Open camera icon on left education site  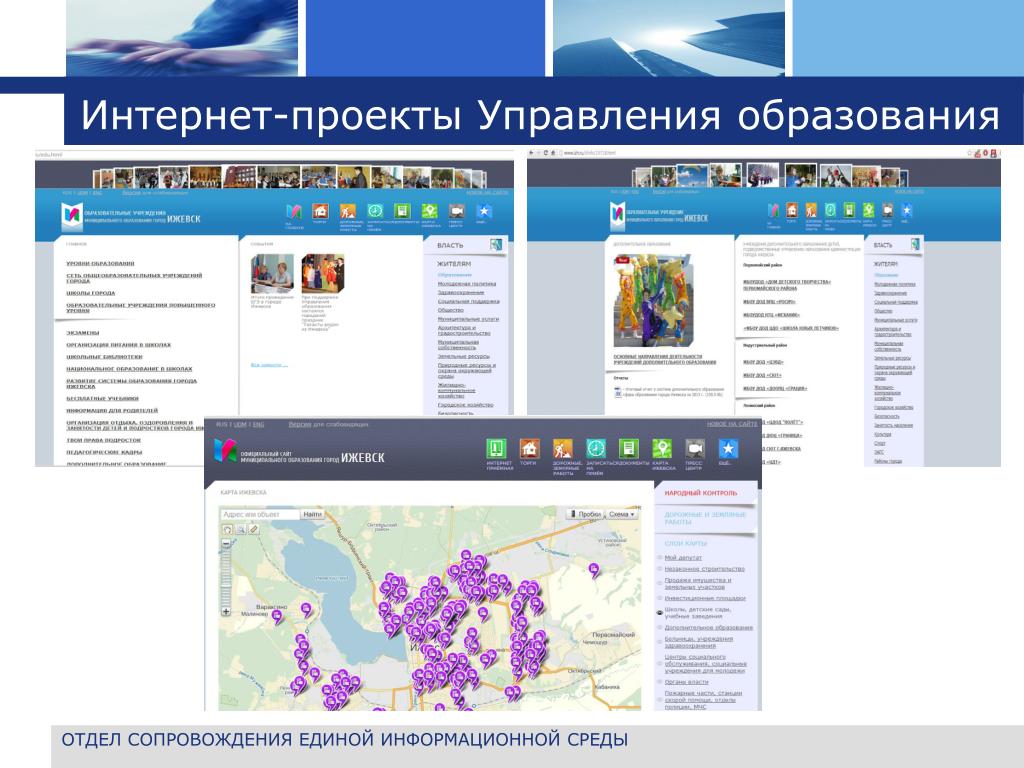click(456, 211)
